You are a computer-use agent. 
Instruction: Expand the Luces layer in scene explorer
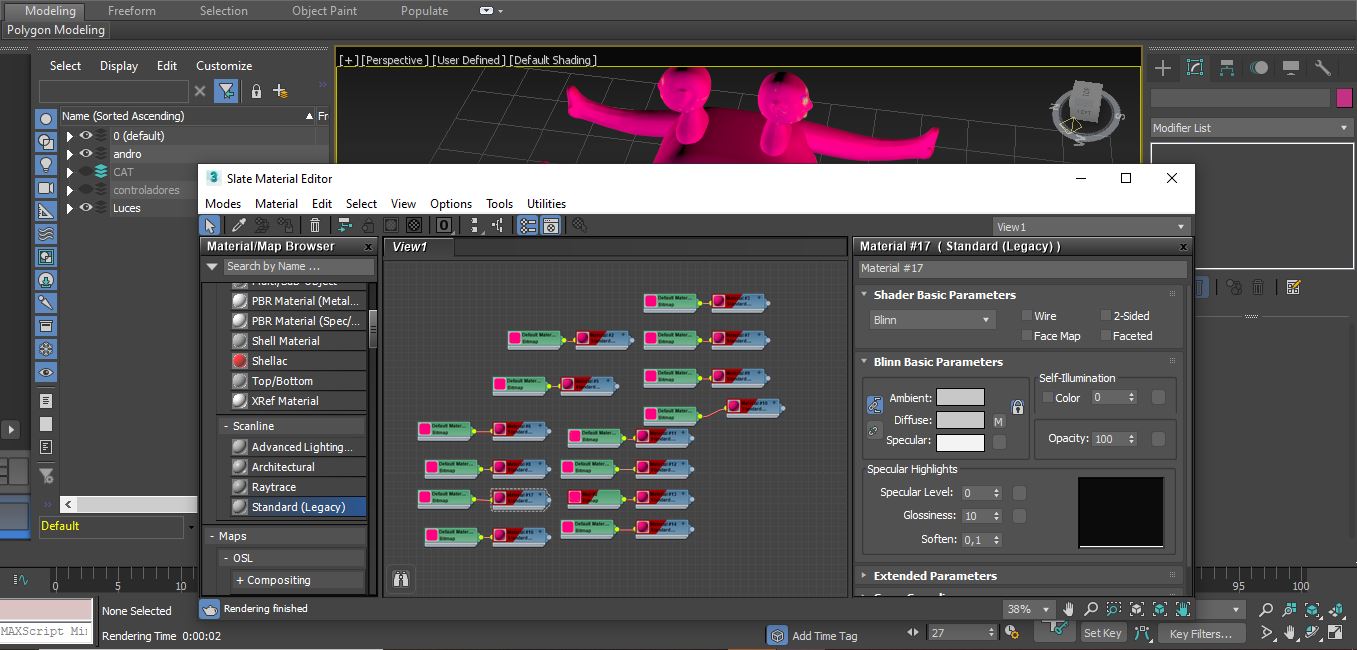coord(69,208)
